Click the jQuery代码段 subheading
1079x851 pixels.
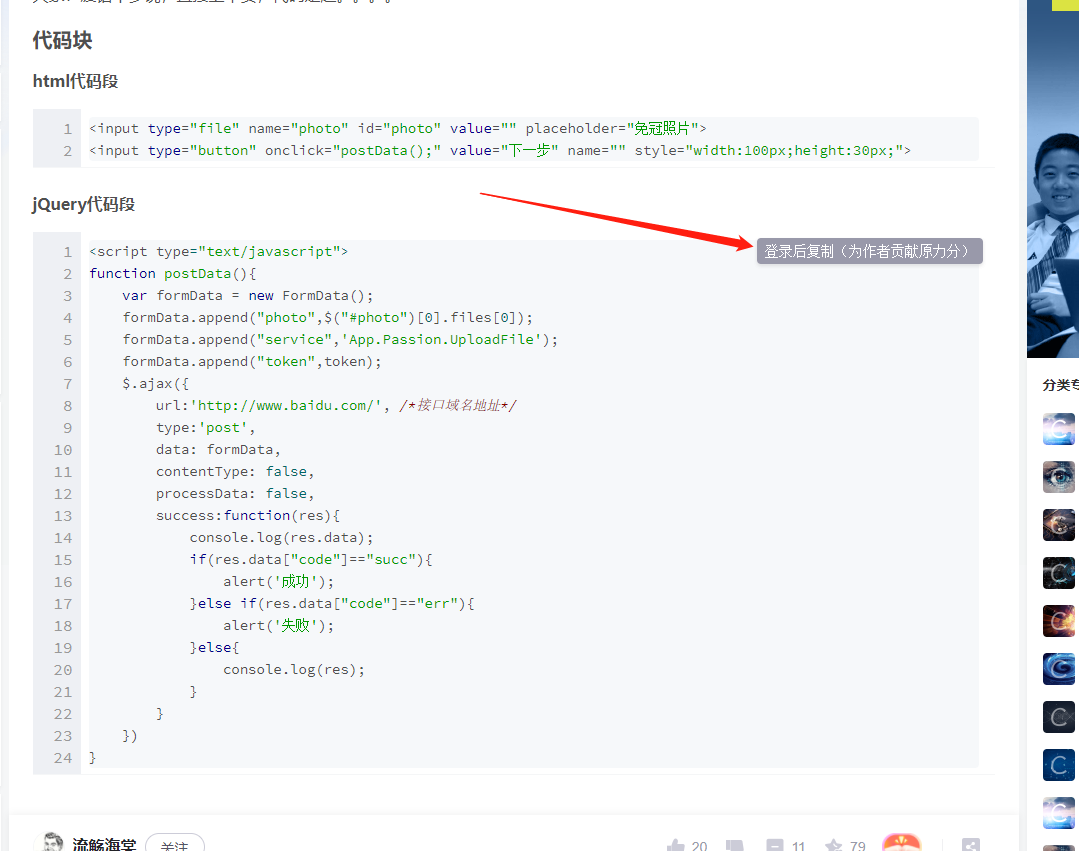tap(84, 204)
